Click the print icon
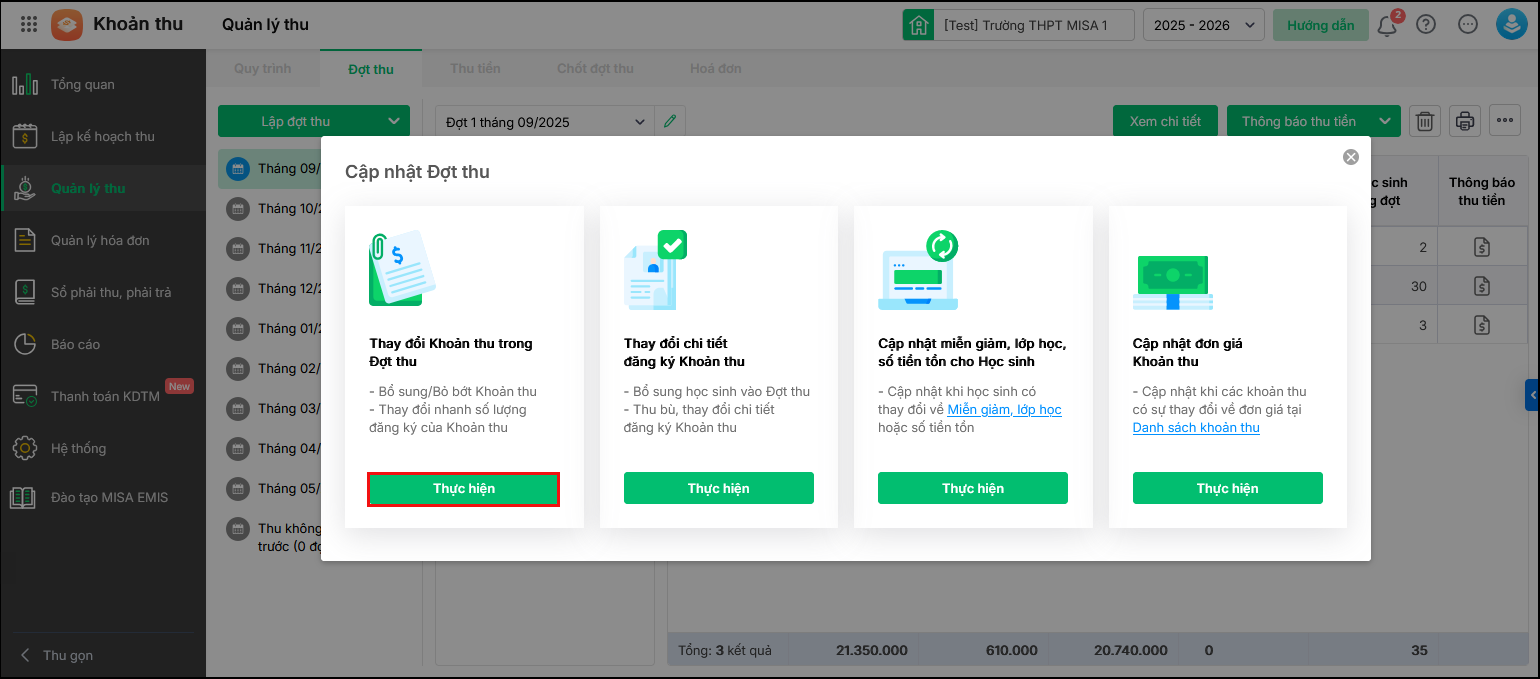Image resolution: width=1540 pixels, height=679 pixels. click(x=1465, y=122)
